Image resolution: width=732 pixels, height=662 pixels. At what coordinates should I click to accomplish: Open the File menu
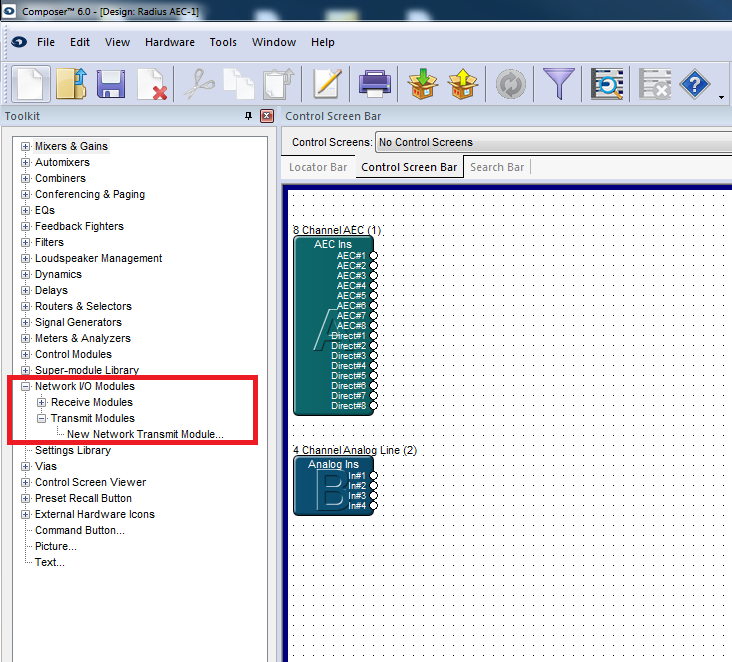coord(46,42)
